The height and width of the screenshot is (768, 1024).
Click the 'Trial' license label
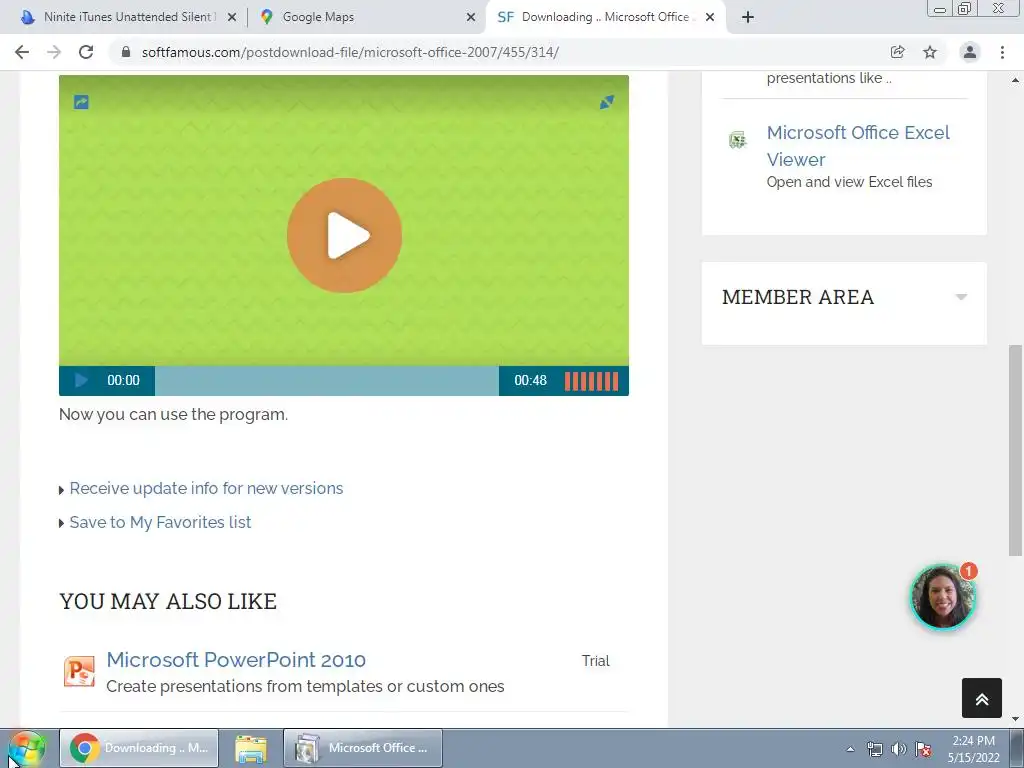pos(596,661)
